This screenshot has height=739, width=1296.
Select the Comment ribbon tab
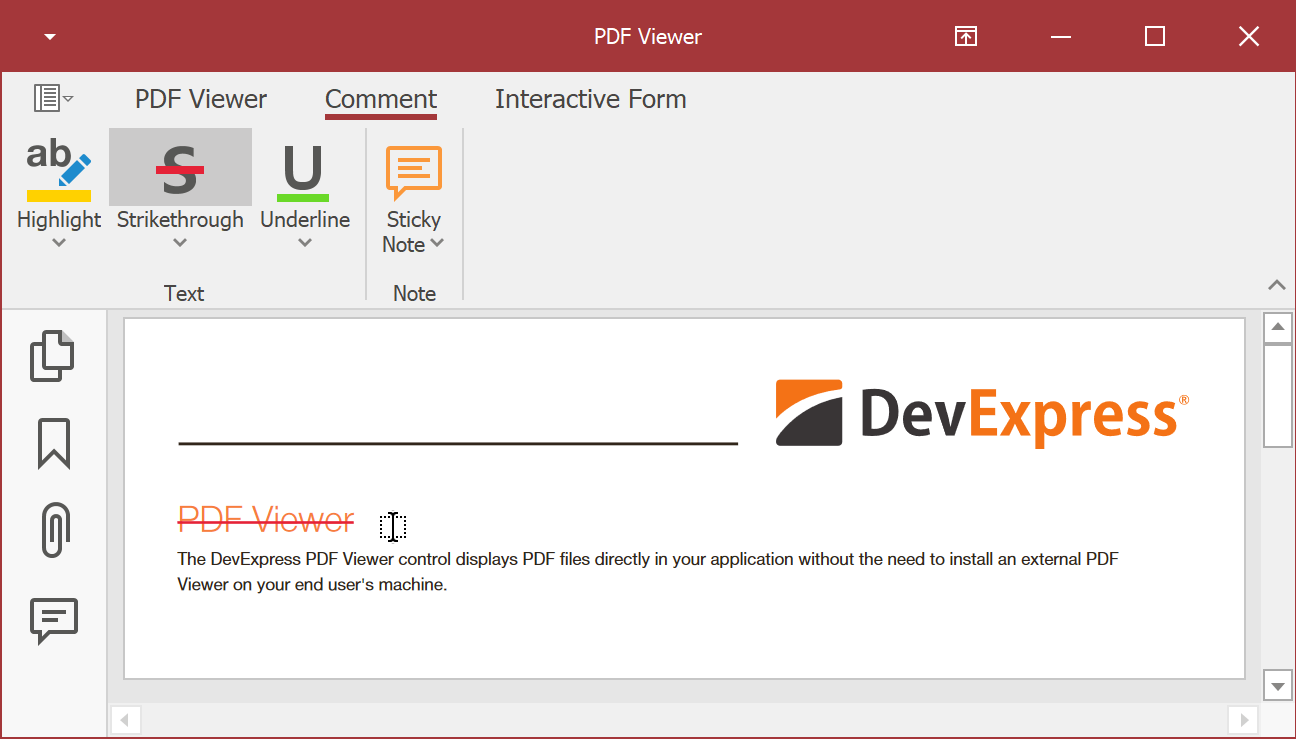(x=381, y=99)
